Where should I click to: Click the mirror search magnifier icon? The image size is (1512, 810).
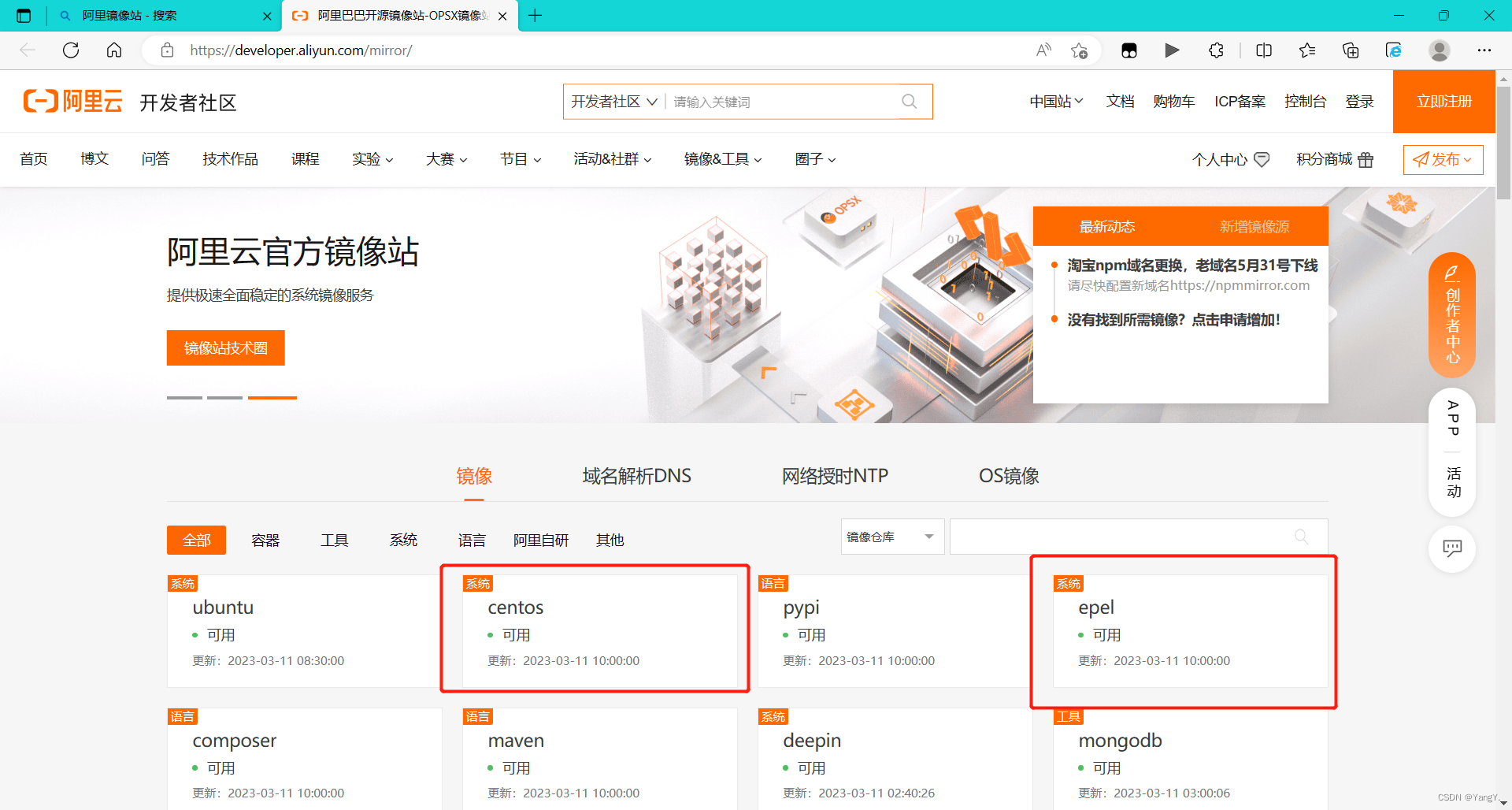click(1302, 537)
